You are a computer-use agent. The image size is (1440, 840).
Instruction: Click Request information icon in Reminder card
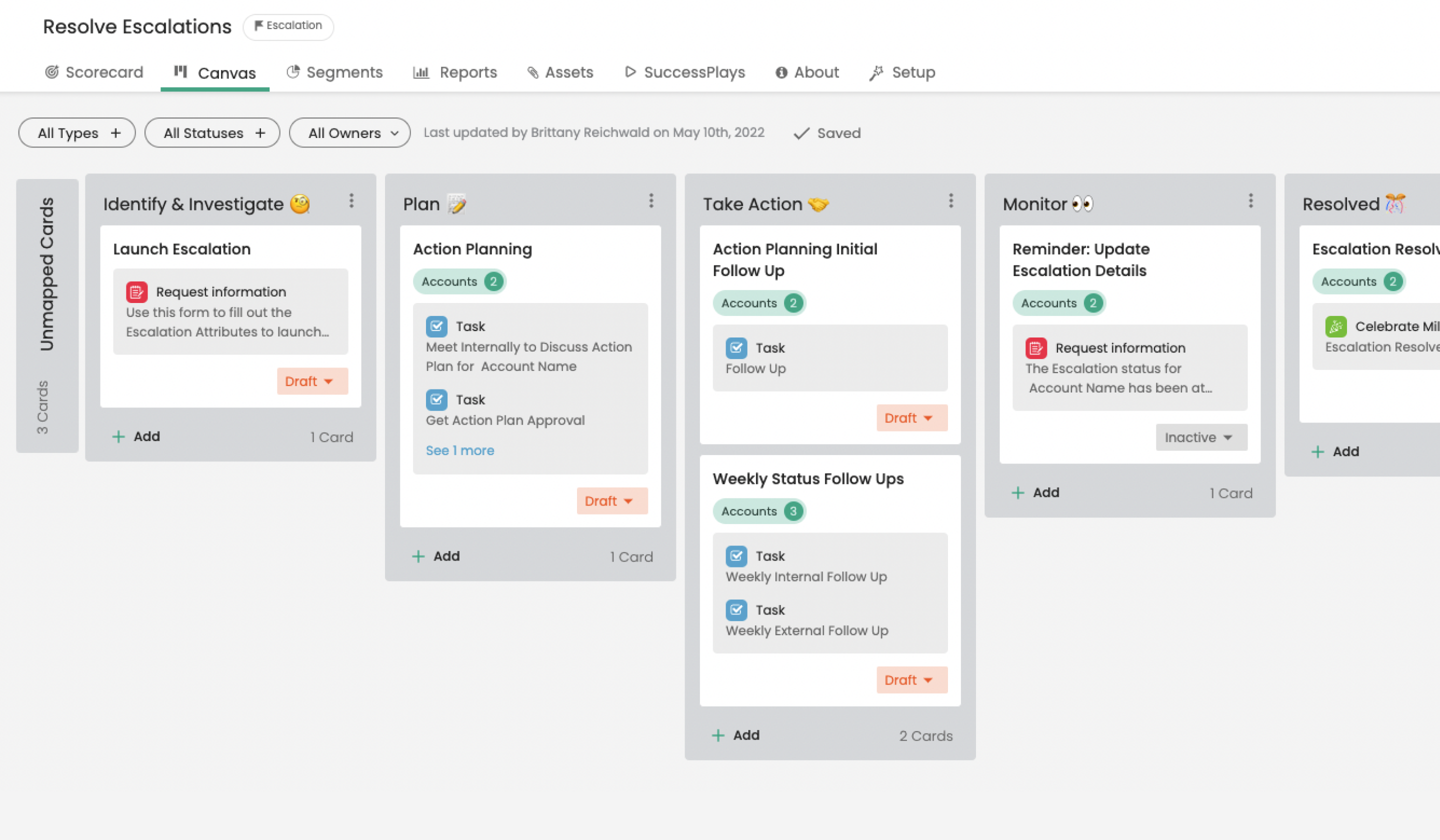[x=1036, y=348]
